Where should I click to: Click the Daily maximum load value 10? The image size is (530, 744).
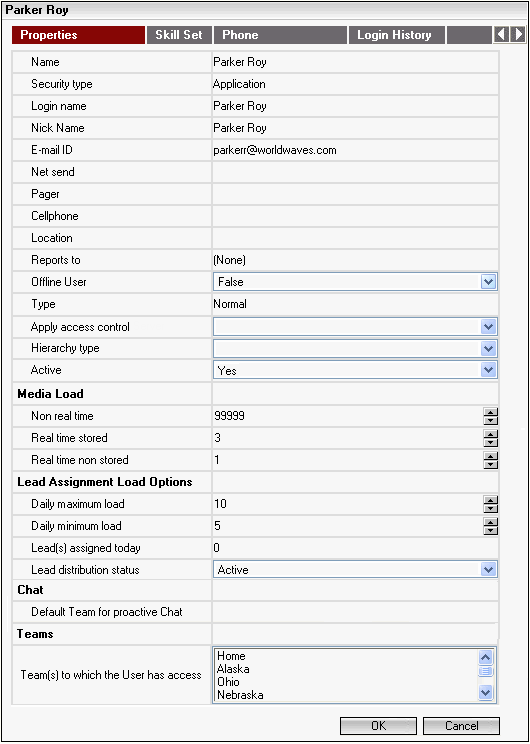[220, 504]
